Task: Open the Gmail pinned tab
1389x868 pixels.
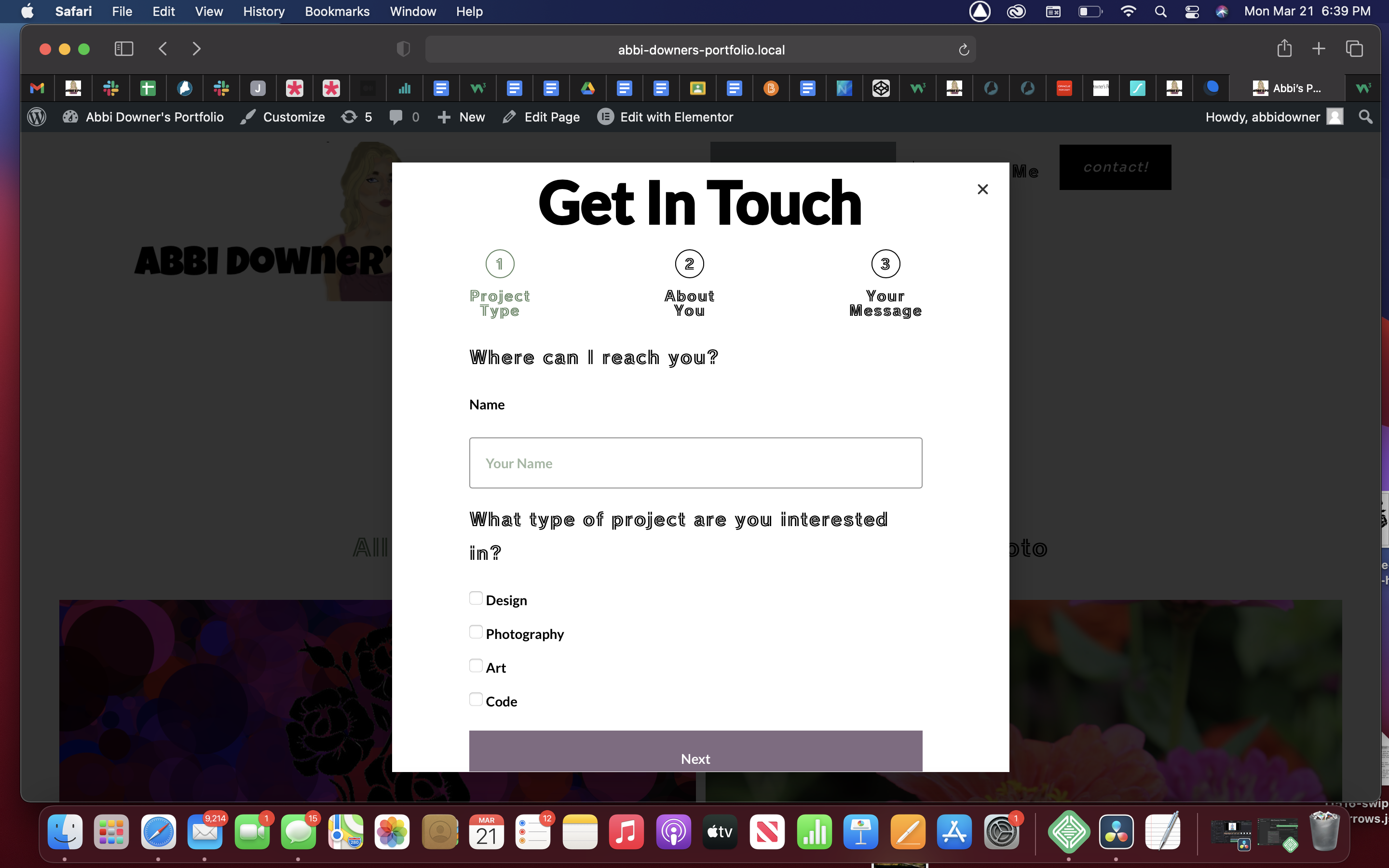Action: [37, 88]
